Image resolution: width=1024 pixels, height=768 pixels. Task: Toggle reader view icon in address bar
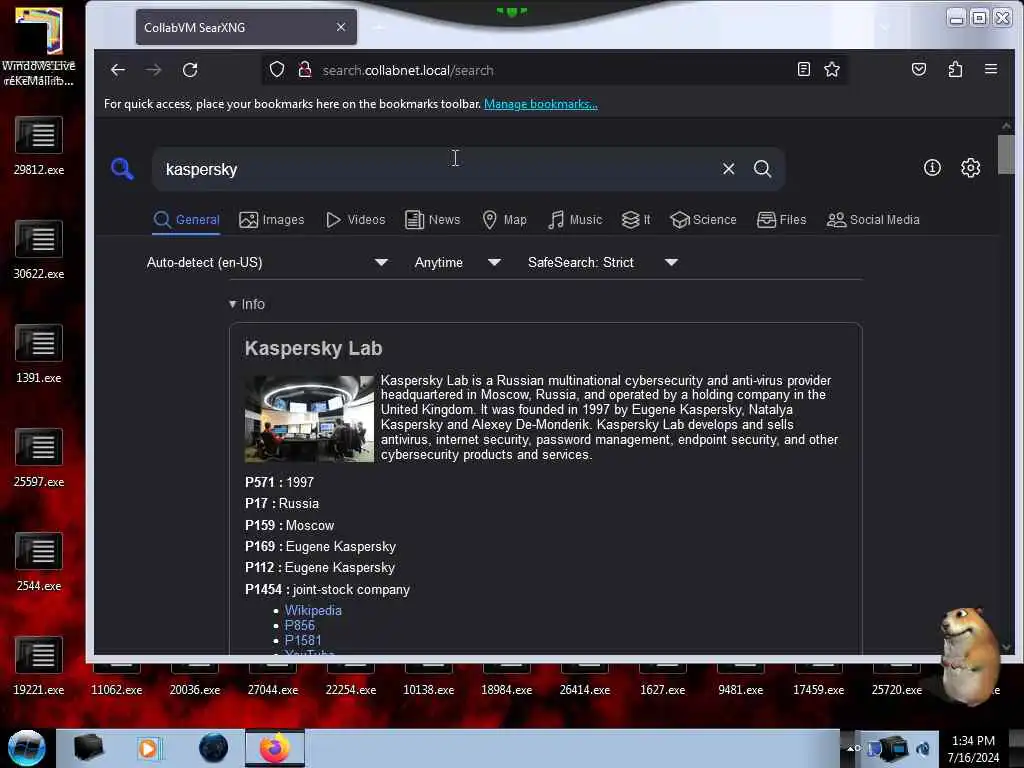click(x=804, y=69)
